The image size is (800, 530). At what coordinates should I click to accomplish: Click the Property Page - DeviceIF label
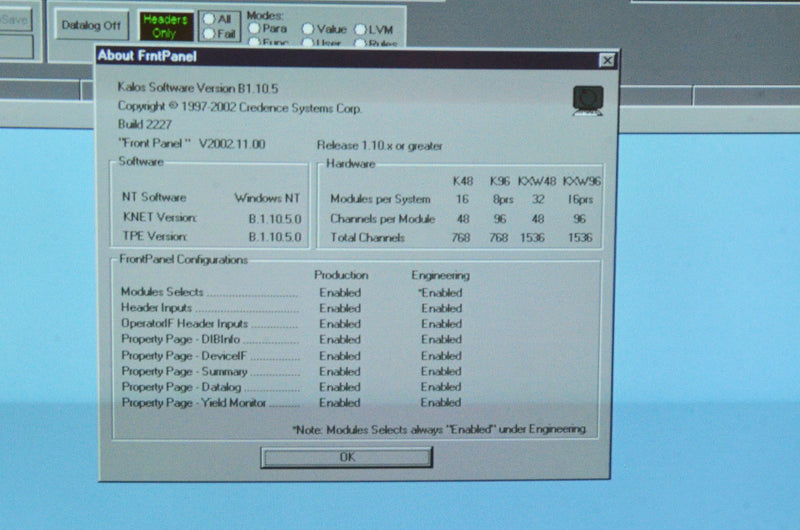click(x=184, y=356)
